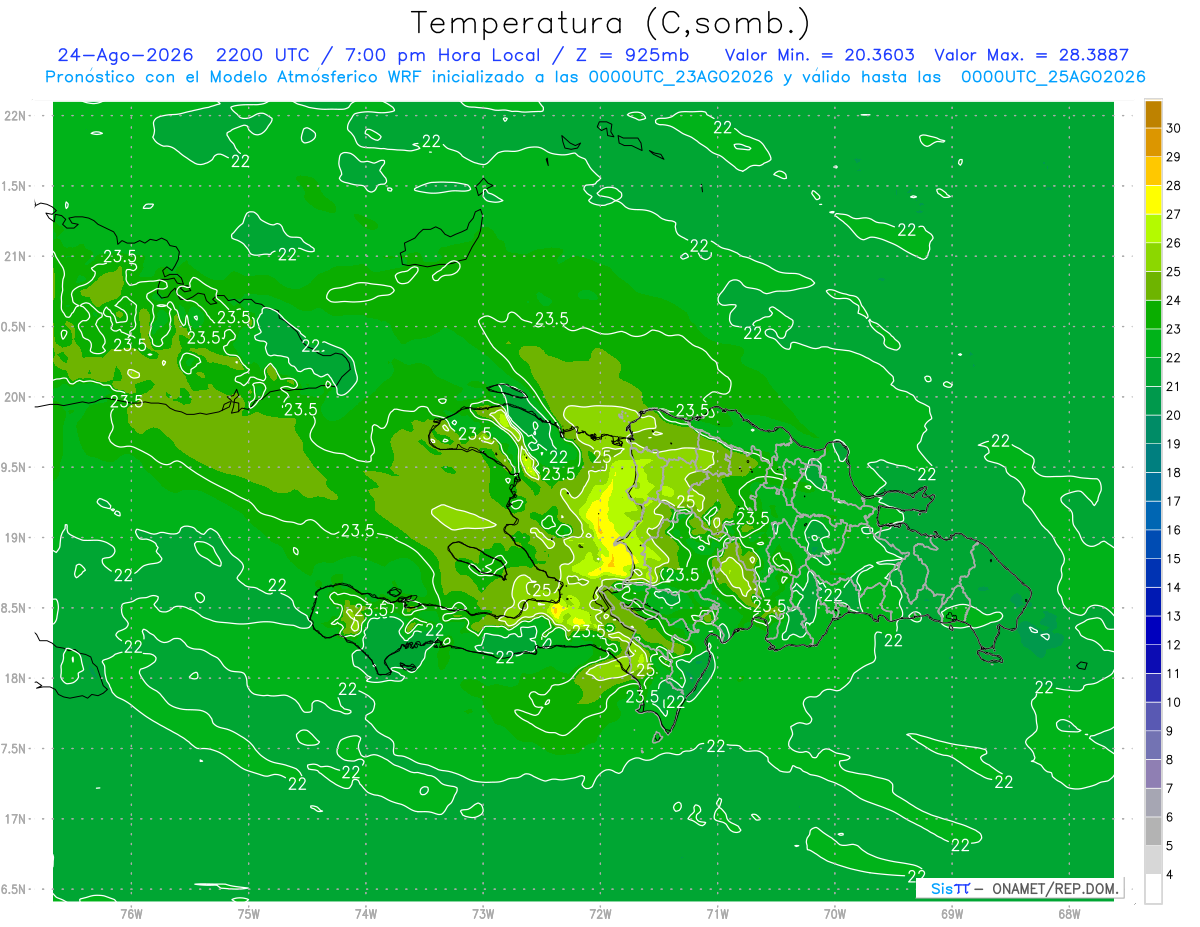Click the "74W" longitude axis label
The height and width of the screenshot is (927, 1200).
point(366,914)
